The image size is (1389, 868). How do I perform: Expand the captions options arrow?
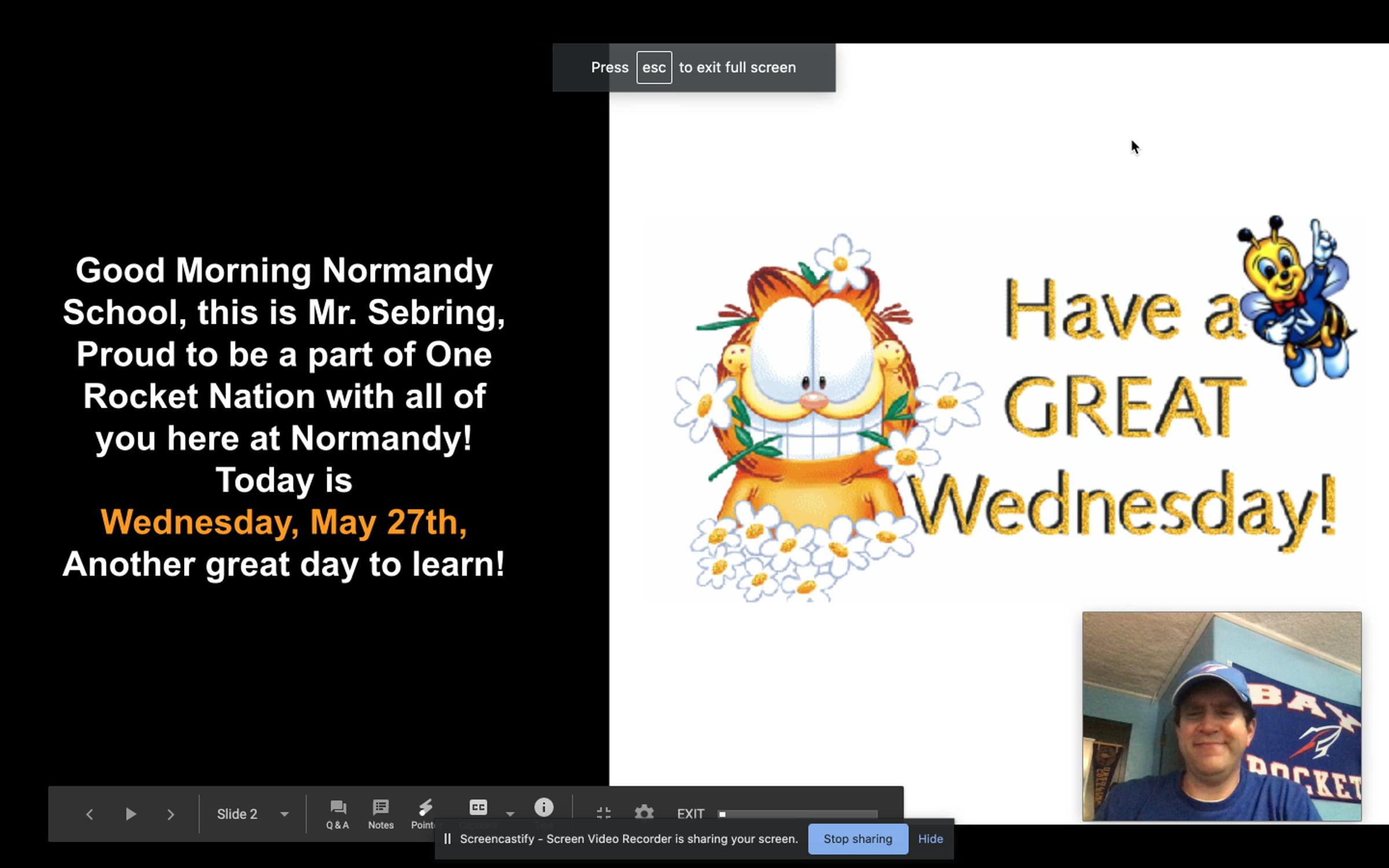(x=510, y=814)
